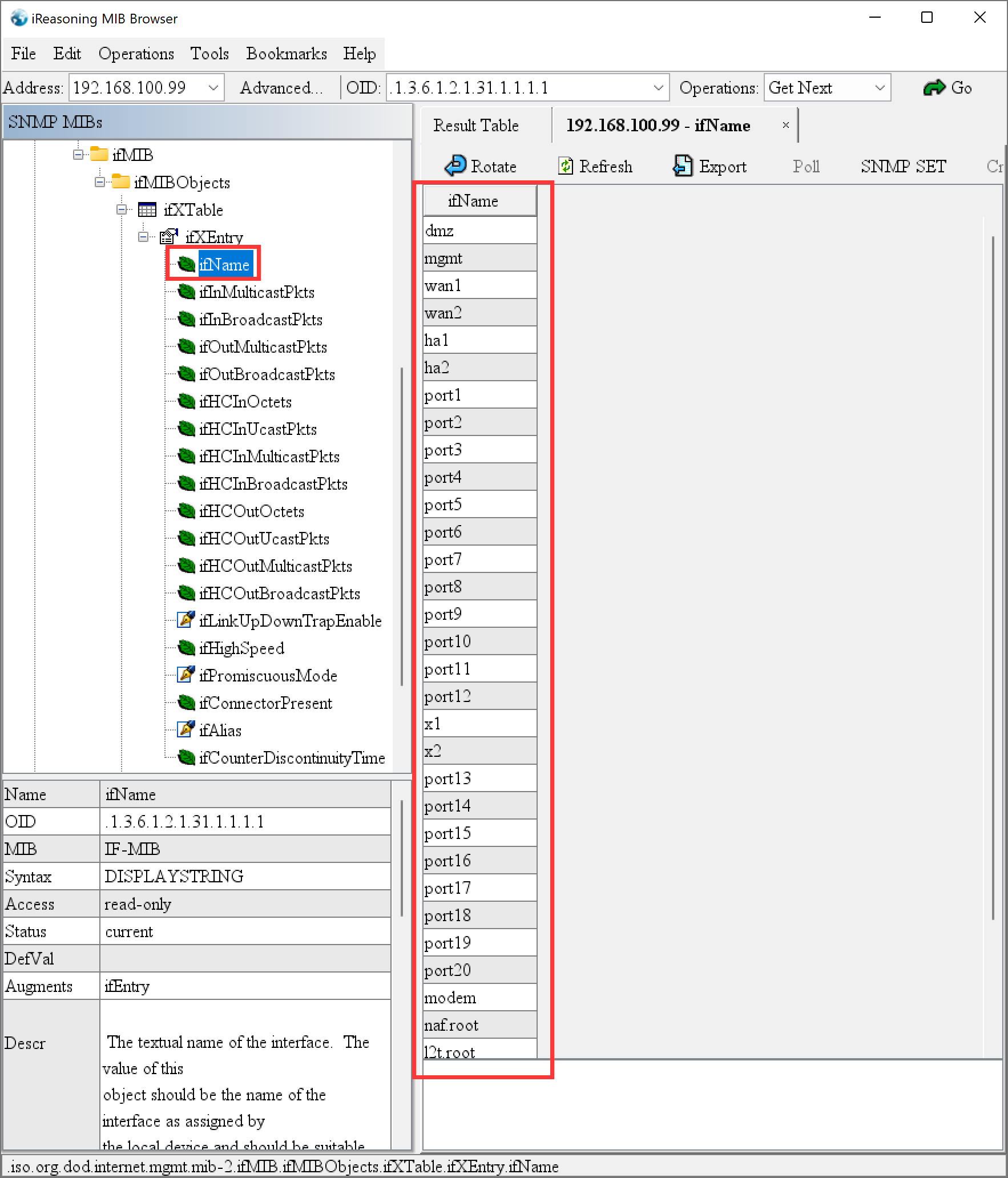
Task: Click the ifXEntry entry icon
Action: pyautogui.click(x=168, y=237)
